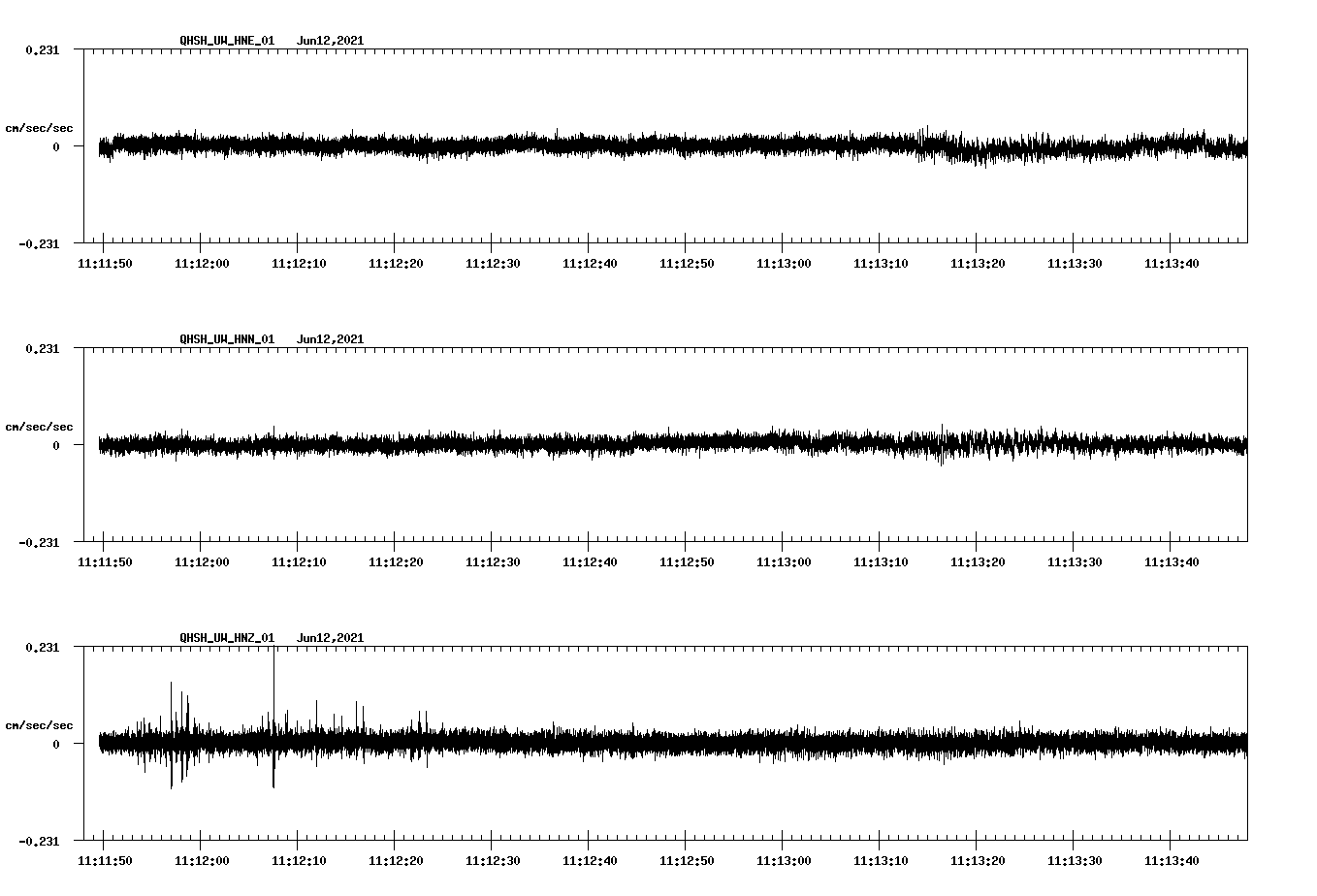Select the Jun12,2021 date on HNE plot
Viewport: 1317px width, 896px height.
pyautogui.click(x=331, y=41)
